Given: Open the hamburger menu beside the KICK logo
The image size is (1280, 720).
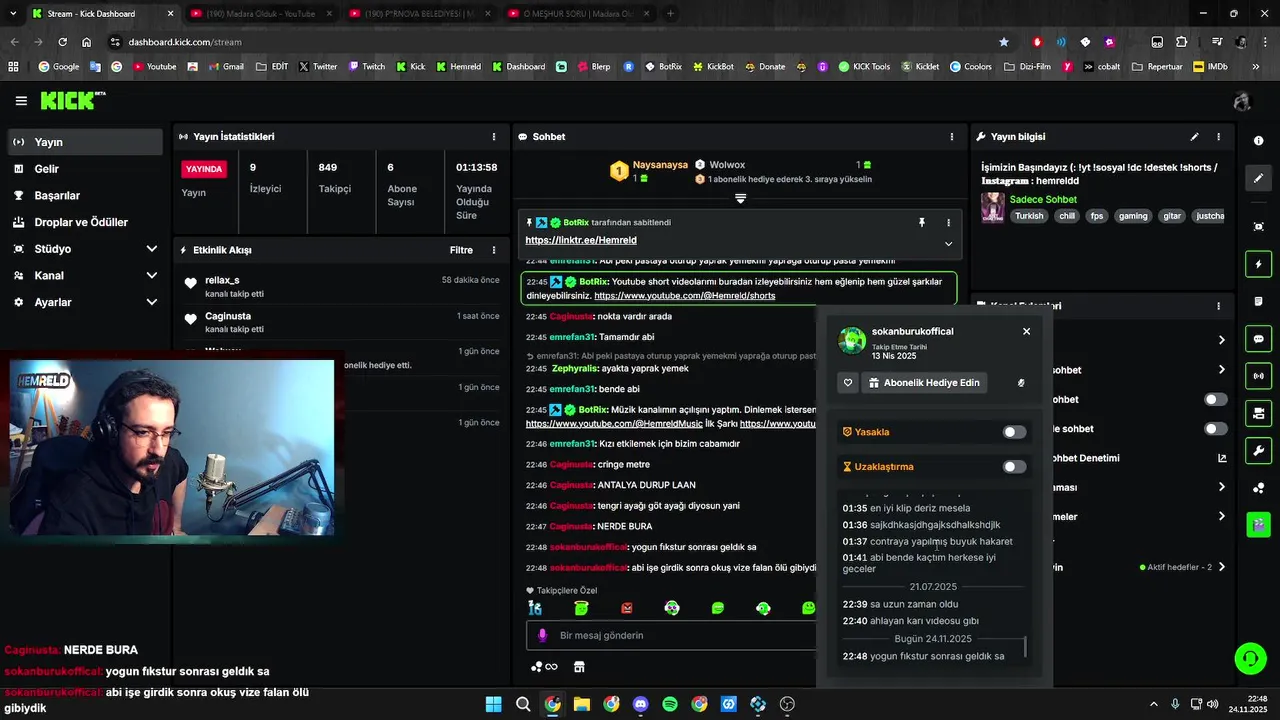Looking at the screenshot, I should tap(21, 101).
